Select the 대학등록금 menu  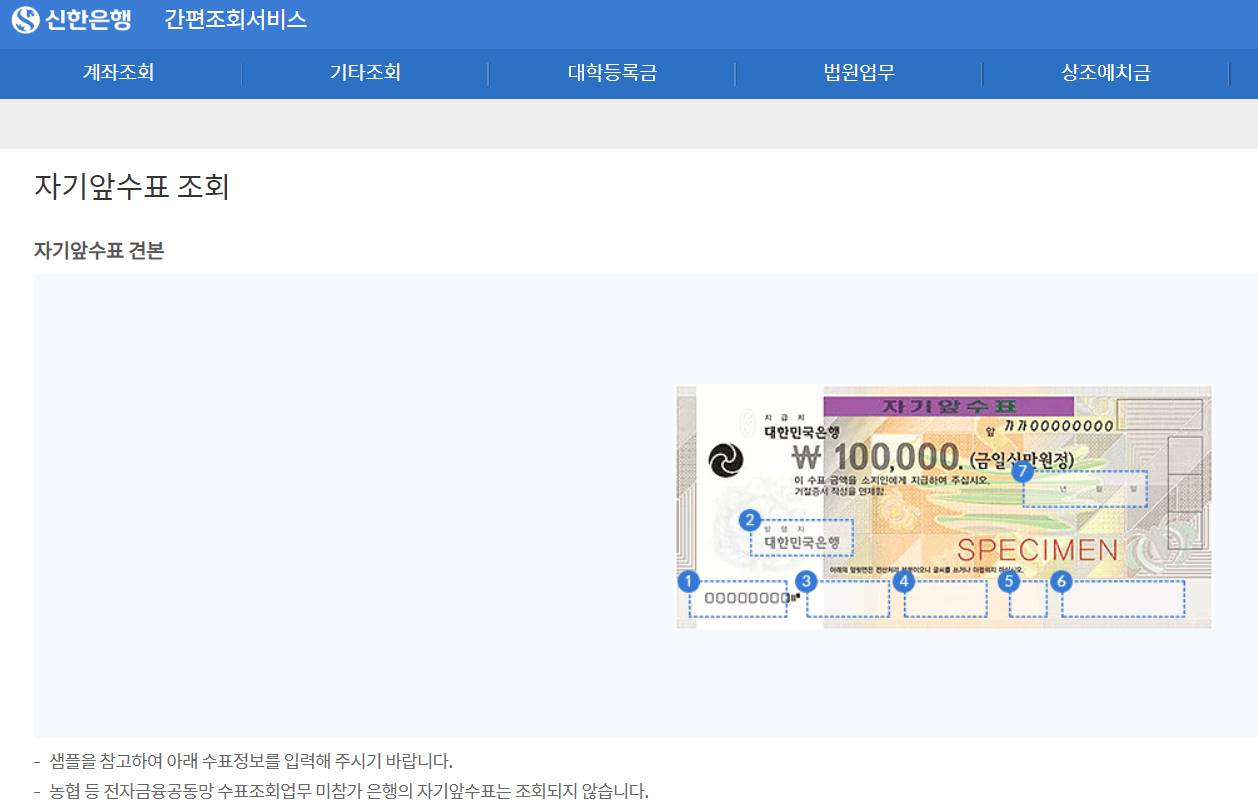[612, 73]
